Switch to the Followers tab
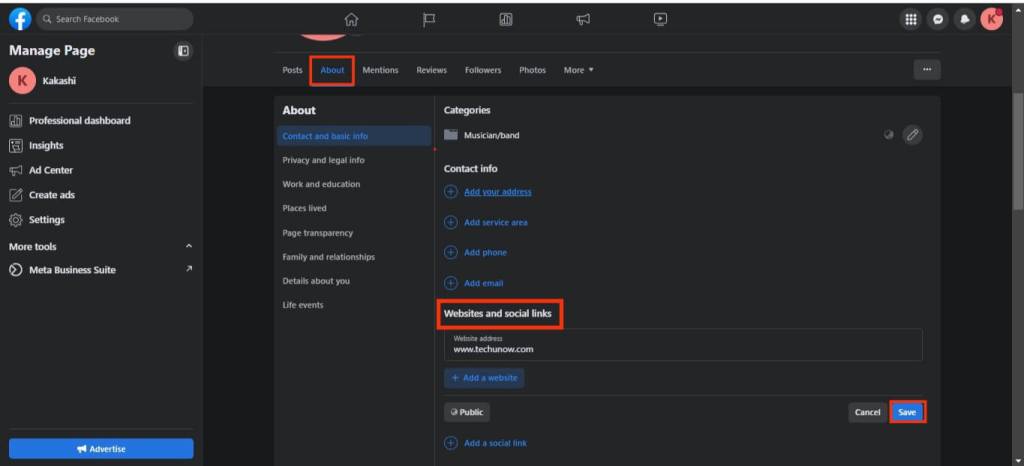The image size is (1024, 466). point(483,70)
